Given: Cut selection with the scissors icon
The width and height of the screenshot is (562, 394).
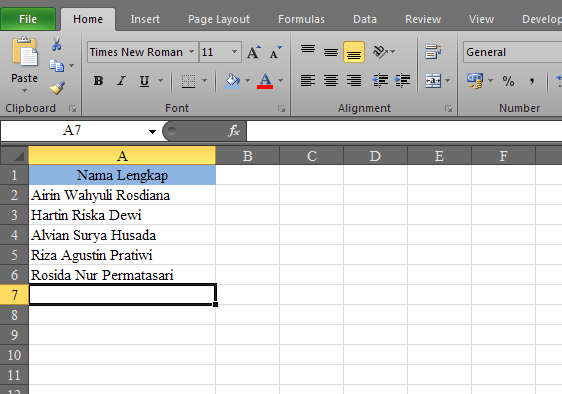Looking at the screenshot, I should point(56,44).
